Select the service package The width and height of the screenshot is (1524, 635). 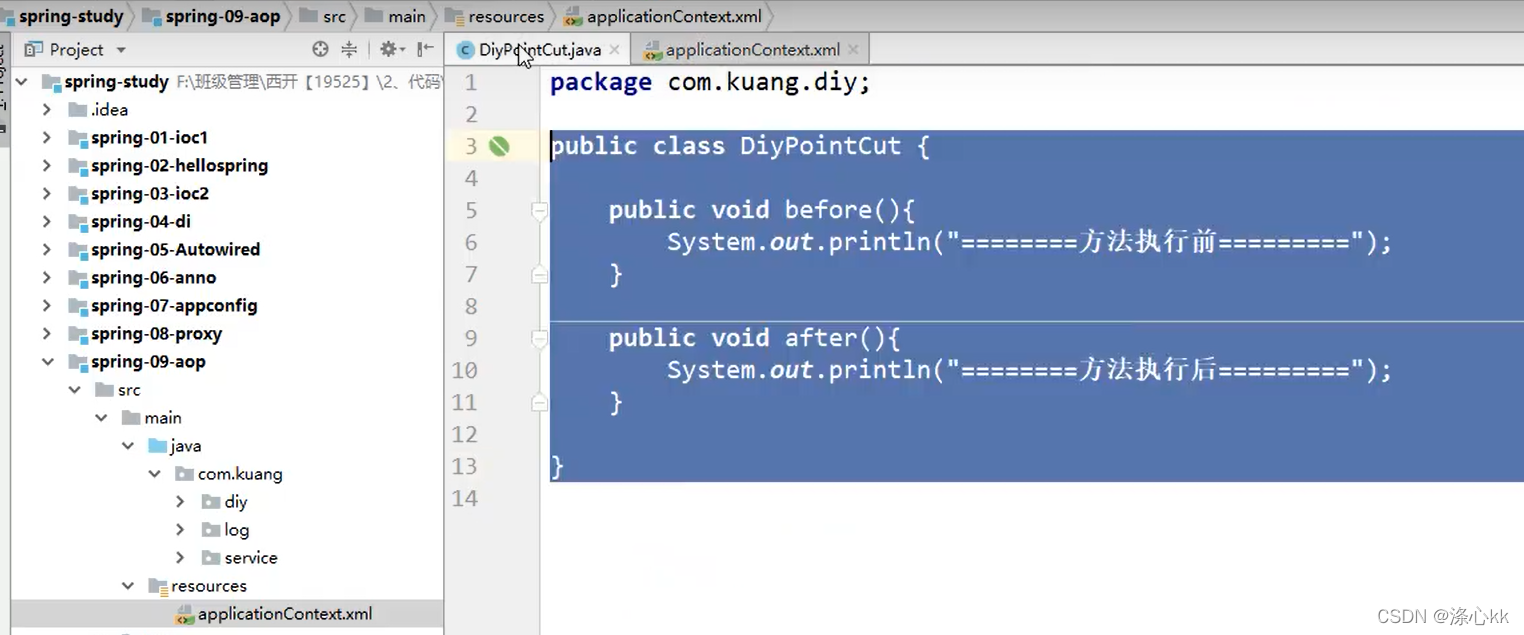pos(250,558)
